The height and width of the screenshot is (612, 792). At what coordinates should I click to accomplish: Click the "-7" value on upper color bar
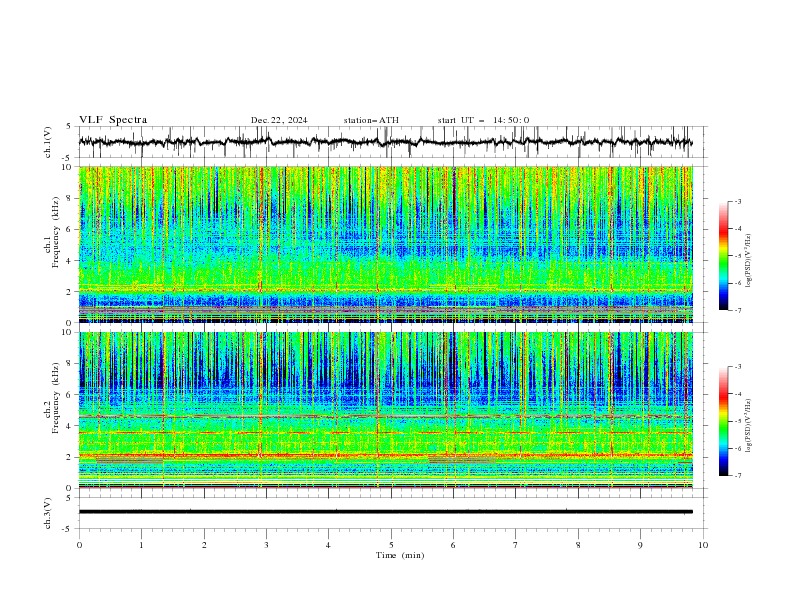(738, 310)
